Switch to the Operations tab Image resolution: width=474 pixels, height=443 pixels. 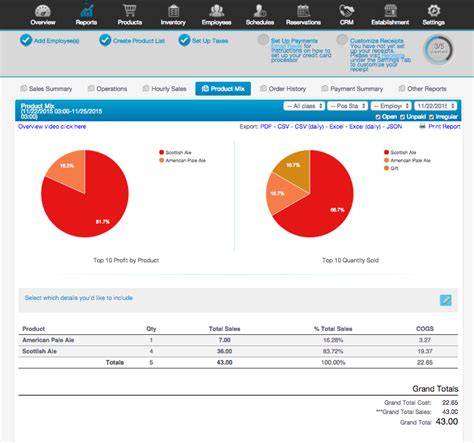tap(108, 89)
